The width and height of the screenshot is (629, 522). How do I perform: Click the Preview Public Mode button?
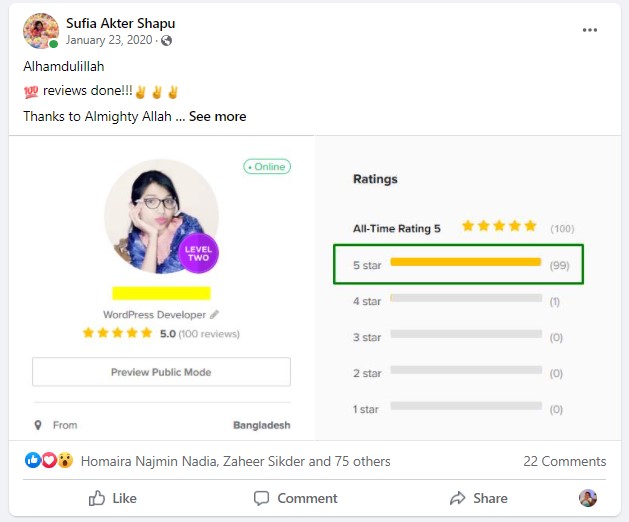(161, 372)
